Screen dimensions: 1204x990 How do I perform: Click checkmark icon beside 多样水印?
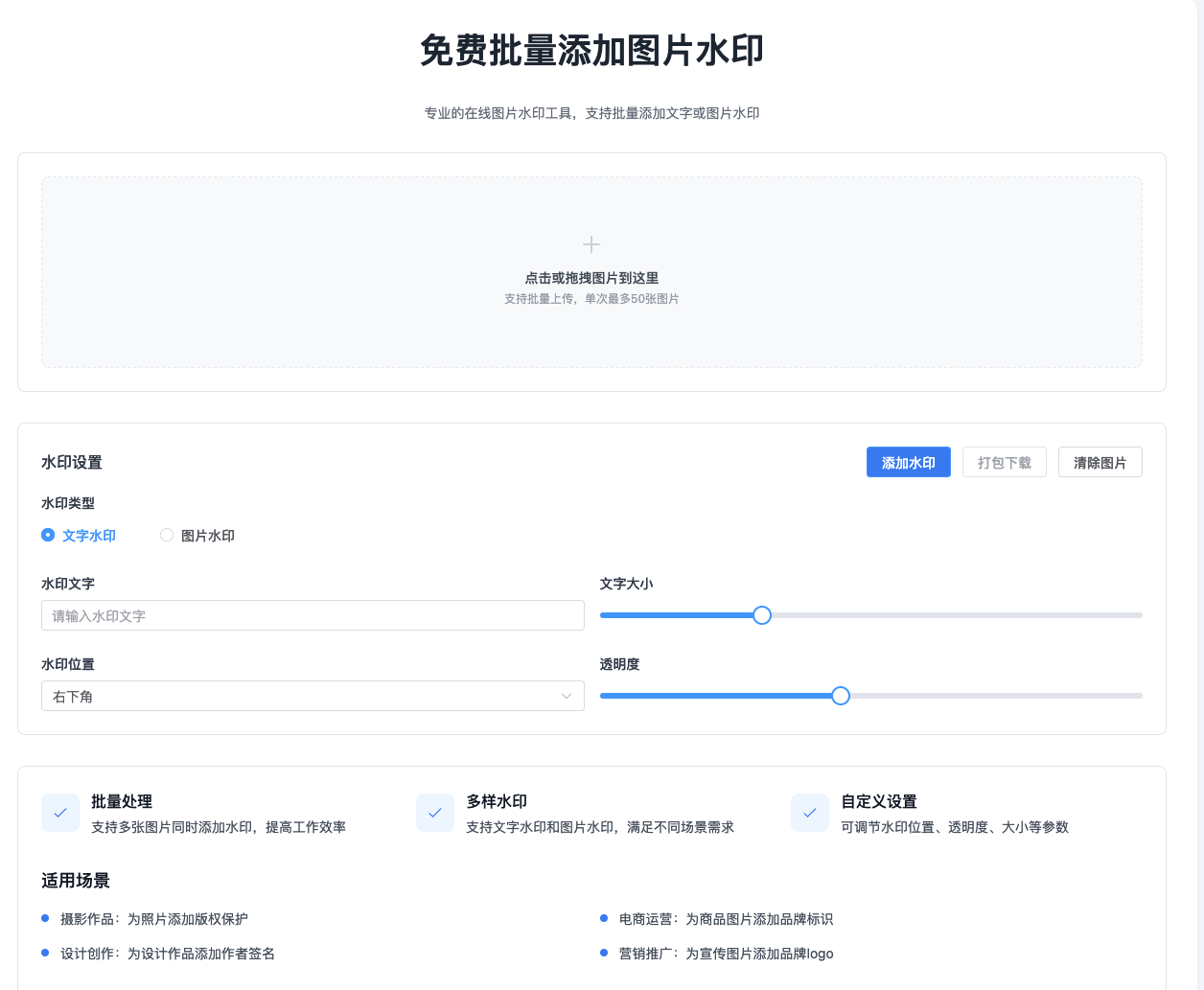(435, 813)
